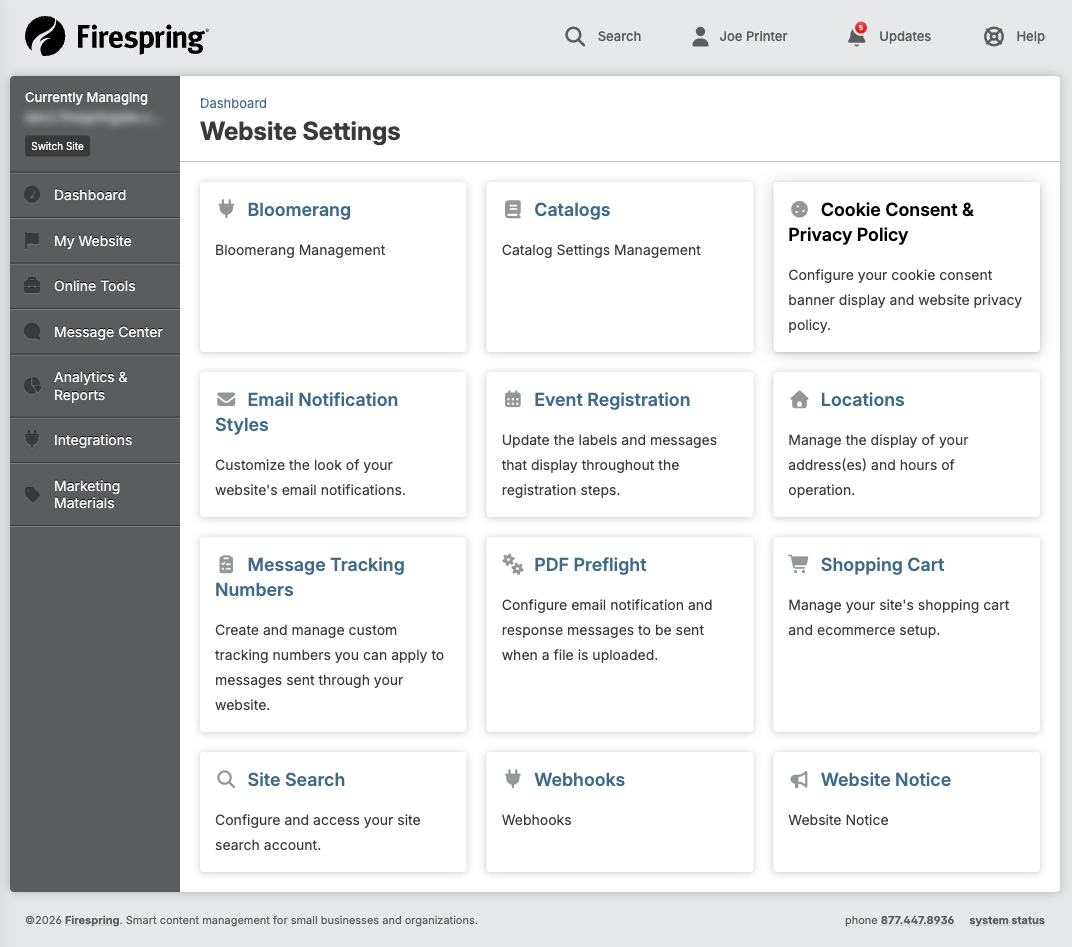Click the magnifying glass search icon in header
Viewport: 1072px width, 947px height.
(x=575, y=36)
